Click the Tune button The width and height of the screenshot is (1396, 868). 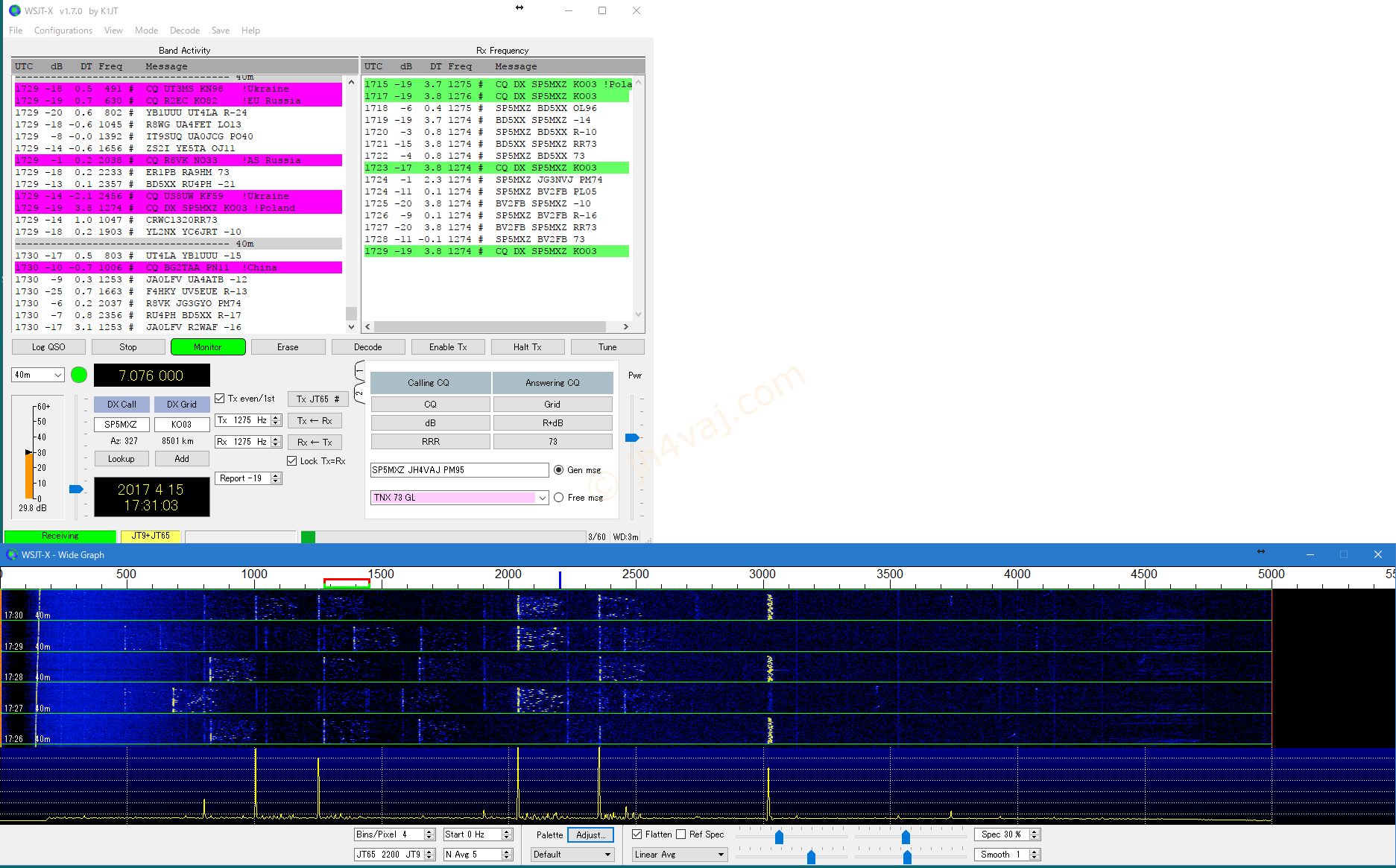coord(607,347)
